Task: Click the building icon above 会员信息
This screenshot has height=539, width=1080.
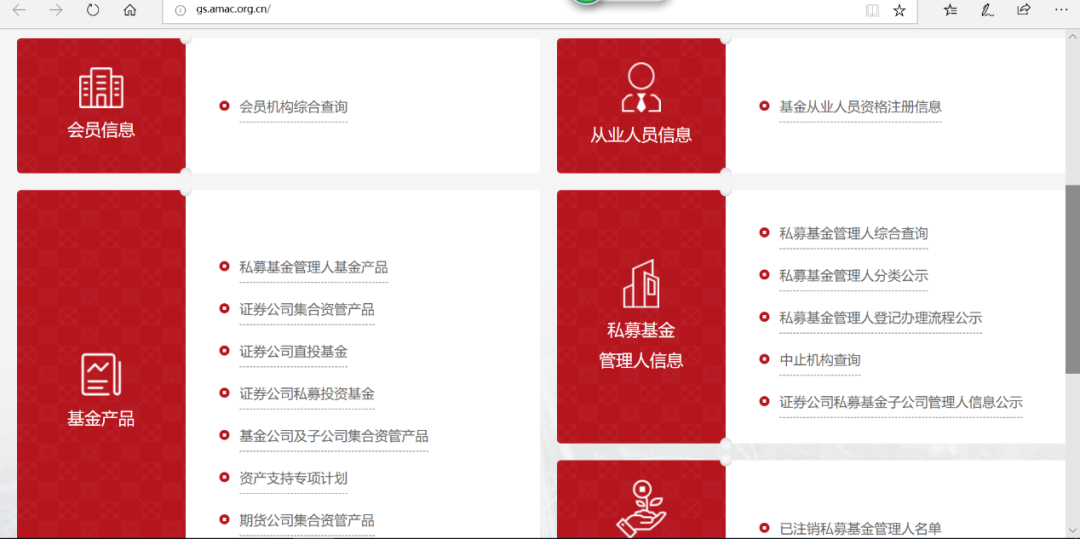Action: (x=101, y=88)
